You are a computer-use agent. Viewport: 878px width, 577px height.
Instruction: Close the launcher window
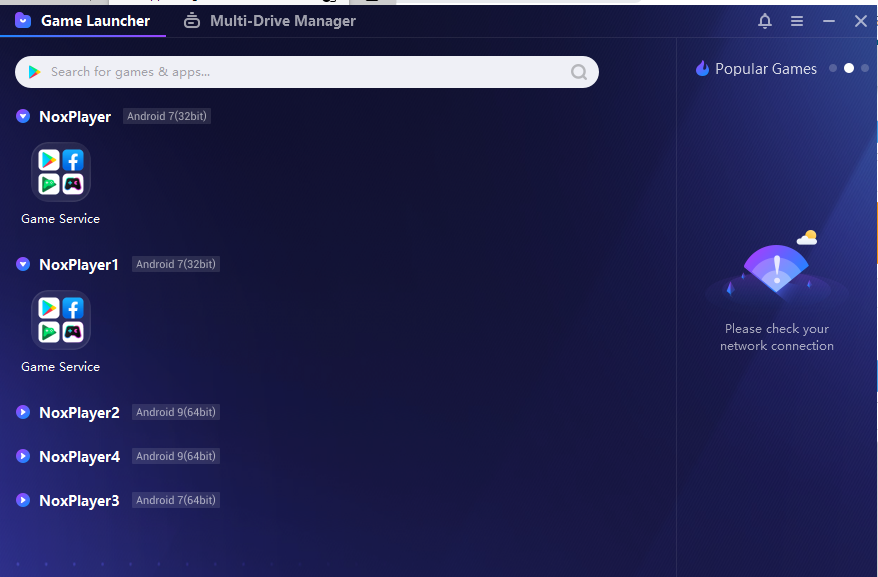(861, 21)
